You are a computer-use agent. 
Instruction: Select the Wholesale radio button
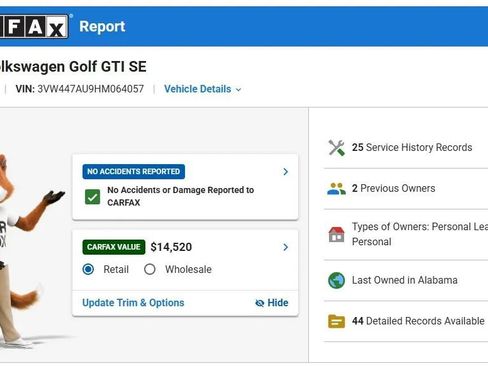point(150,269)
